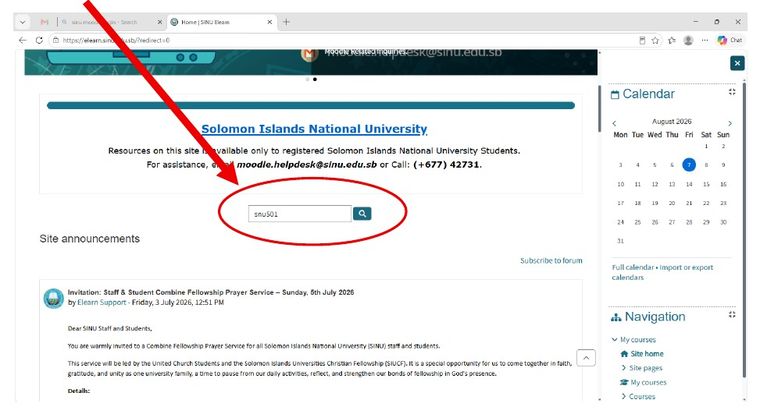The height and width of the screenshot is (414, 760).
Task: Open the Copilot Chat button
Action: tap(729, 40)
